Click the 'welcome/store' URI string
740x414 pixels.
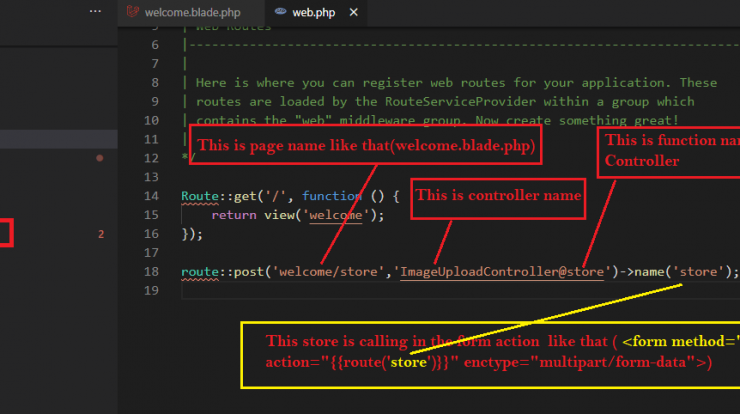(x=328, y=271)
